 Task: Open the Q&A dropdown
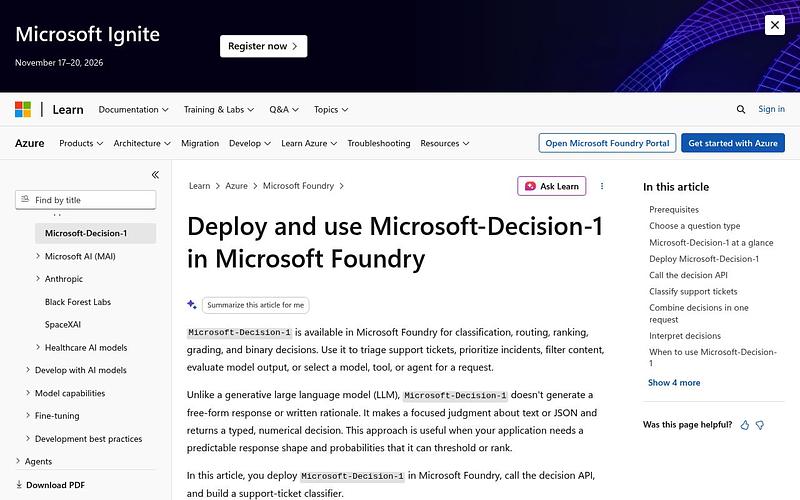coord(284,109)
